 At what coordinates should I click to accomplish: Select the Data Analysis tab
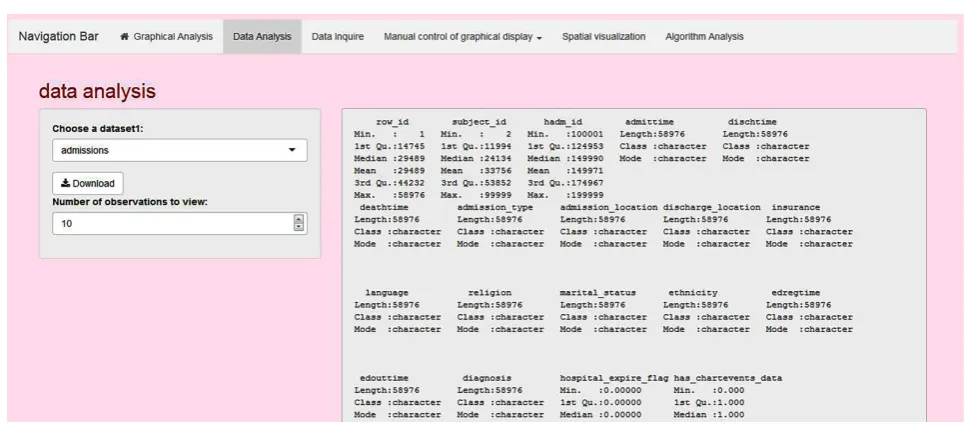[262, 37]
